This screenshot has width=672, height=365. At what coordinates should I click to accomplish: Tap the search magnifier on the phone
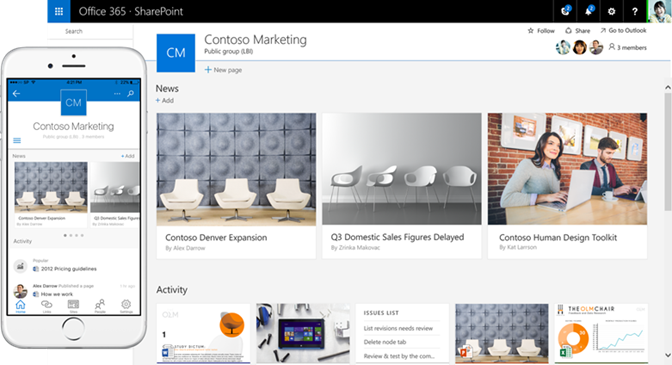[131, 93]
